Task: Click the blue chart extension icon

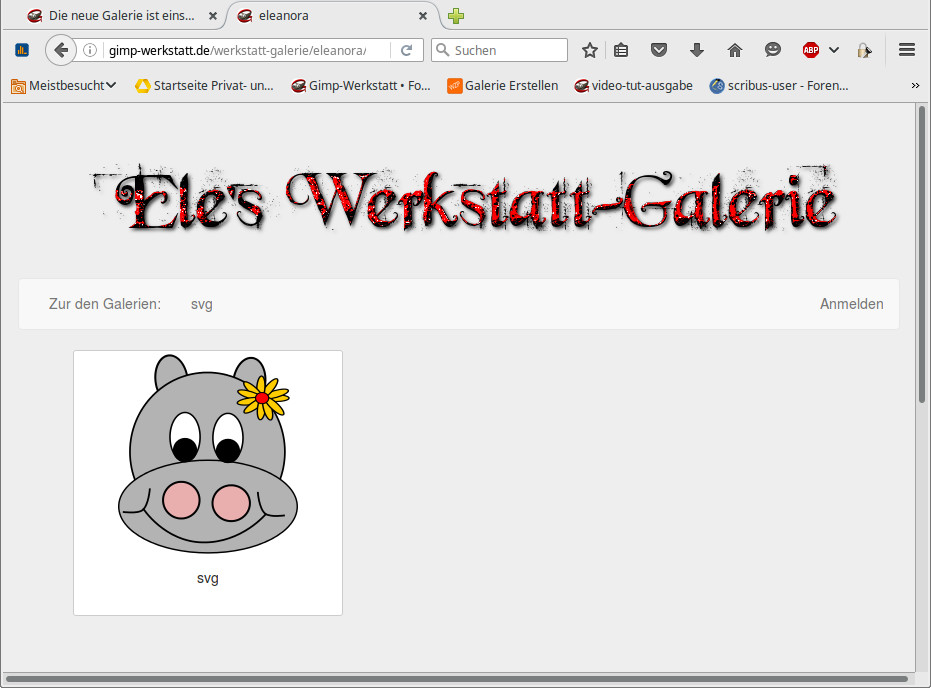Action: tap(22, 50)
